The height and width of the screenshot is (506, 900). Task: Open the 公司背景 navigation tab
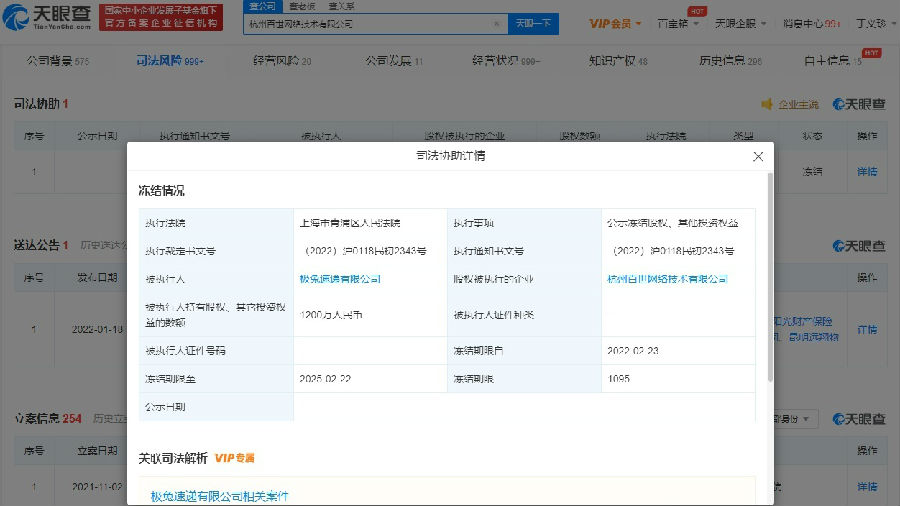coord(57,60)
